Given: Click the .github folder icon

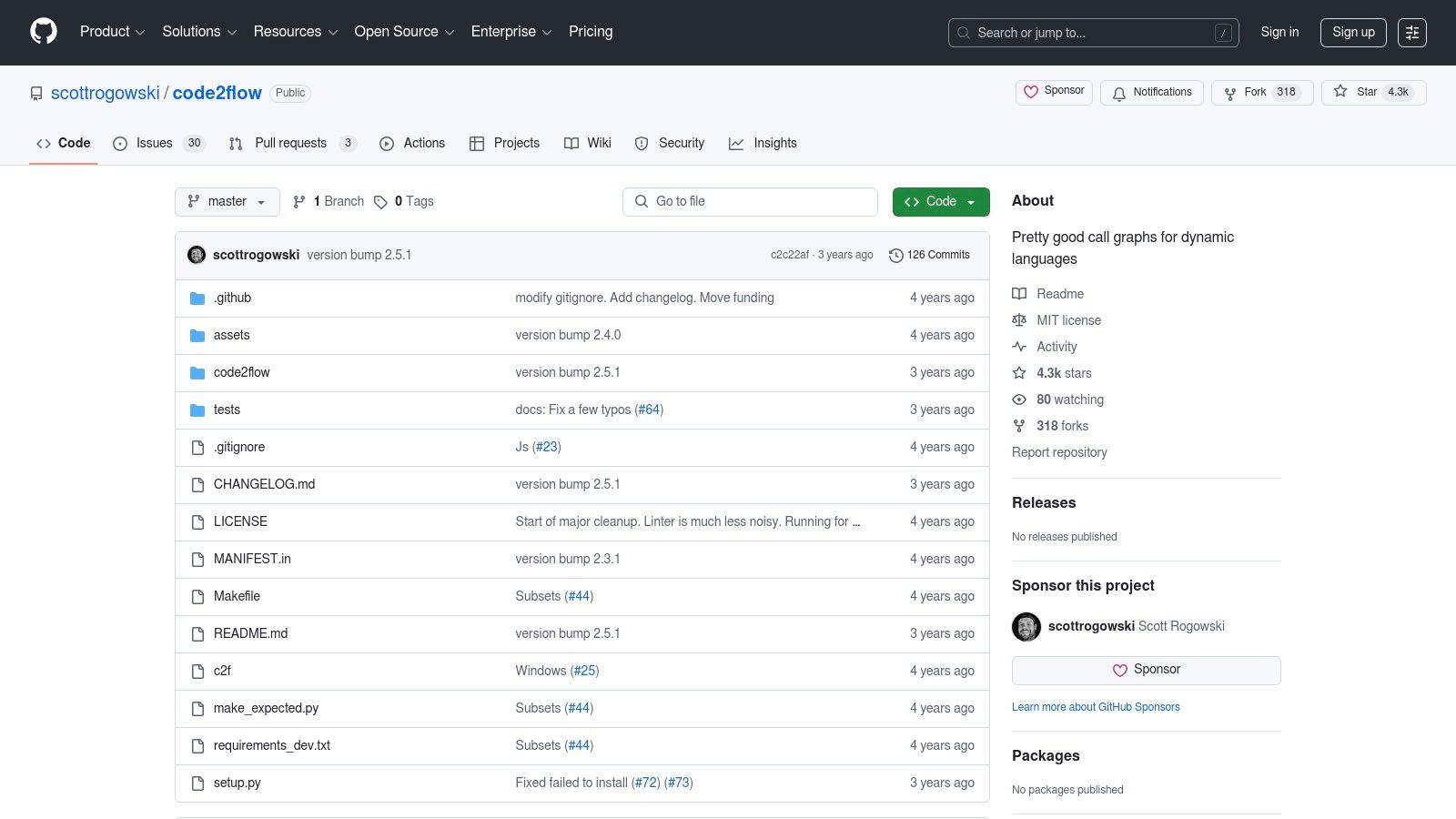Looking at the screenshot, I should [x=197, y=298].
